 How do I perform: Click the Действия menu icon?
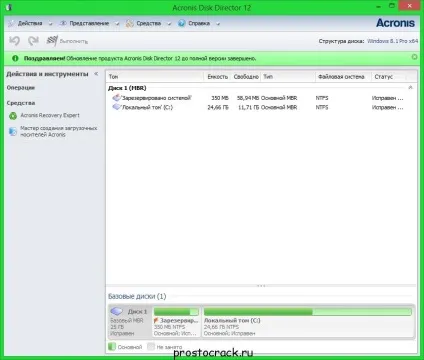(x=11, y=23)
